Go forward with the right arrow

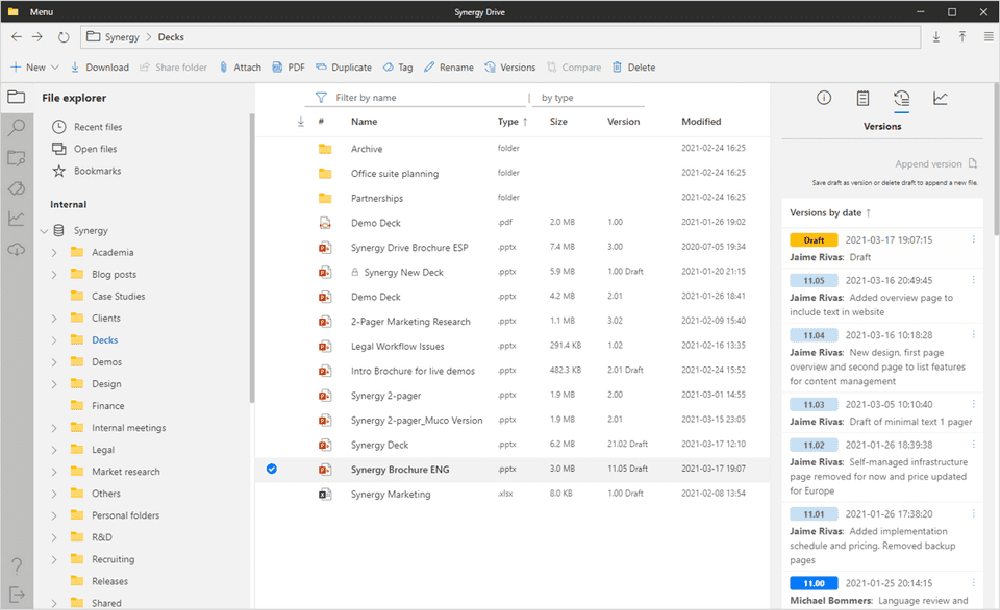click(x=38, y=37)
